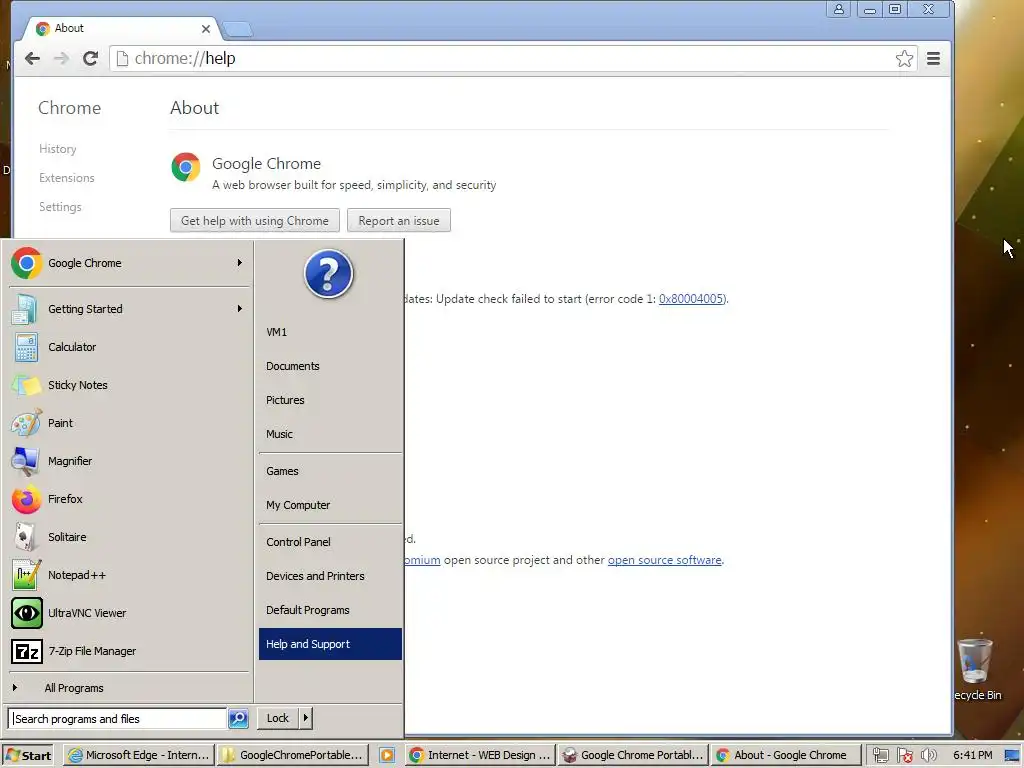Switch to Microsoft Edge taskbar item

coord(139,755)
